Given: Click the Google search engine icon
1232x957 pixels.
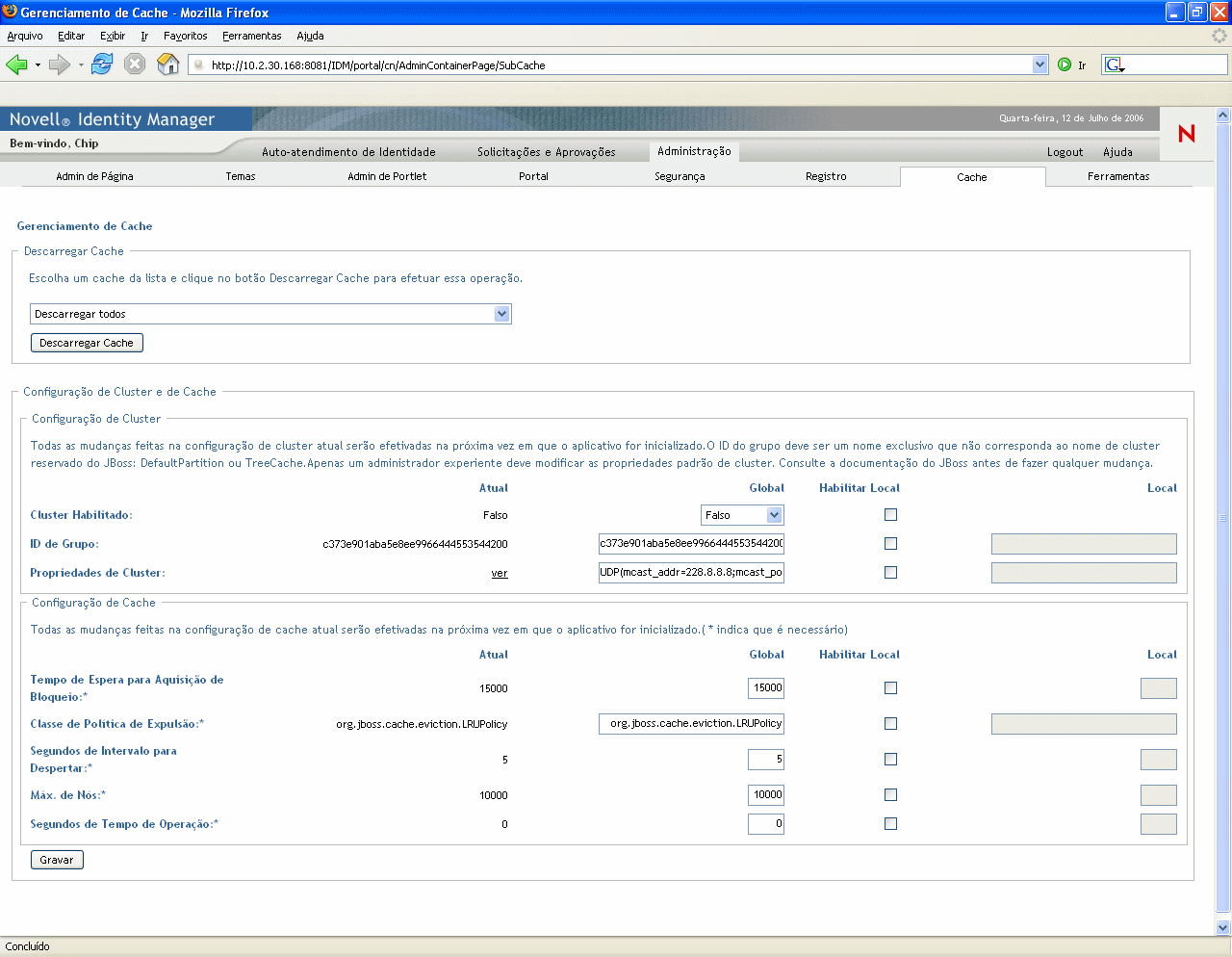Looking at the screenshot, I should pos(1113,65).
